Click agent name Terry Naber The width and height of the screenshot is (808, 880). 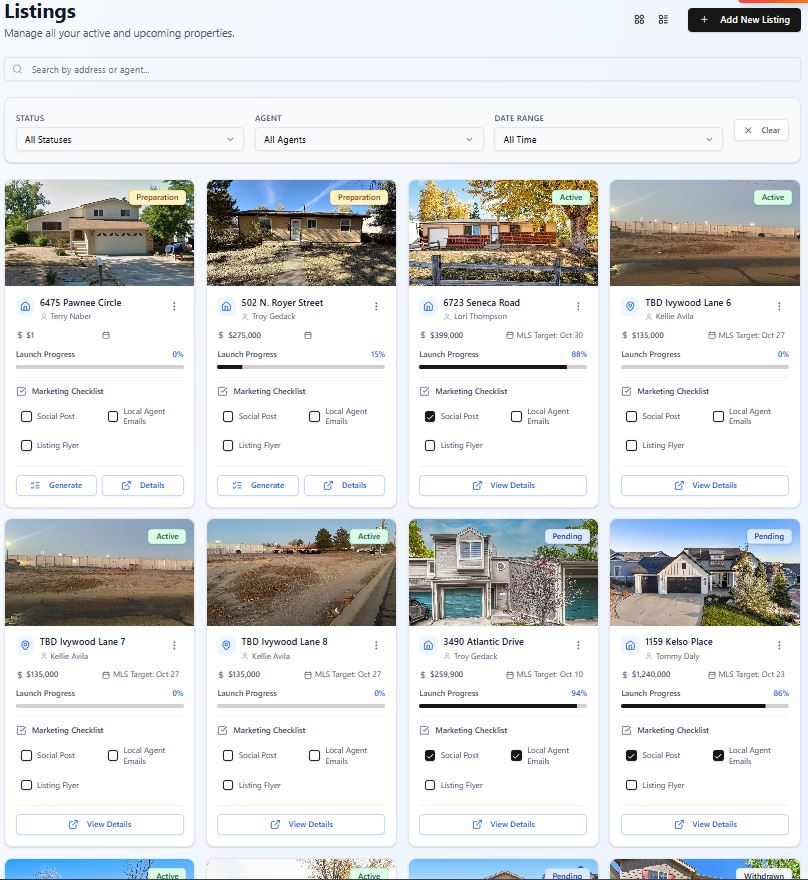point(71,317)
